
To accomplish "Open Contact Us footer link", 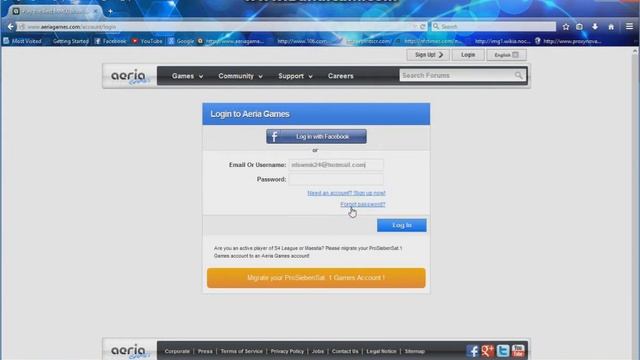I will click(345, 351).
